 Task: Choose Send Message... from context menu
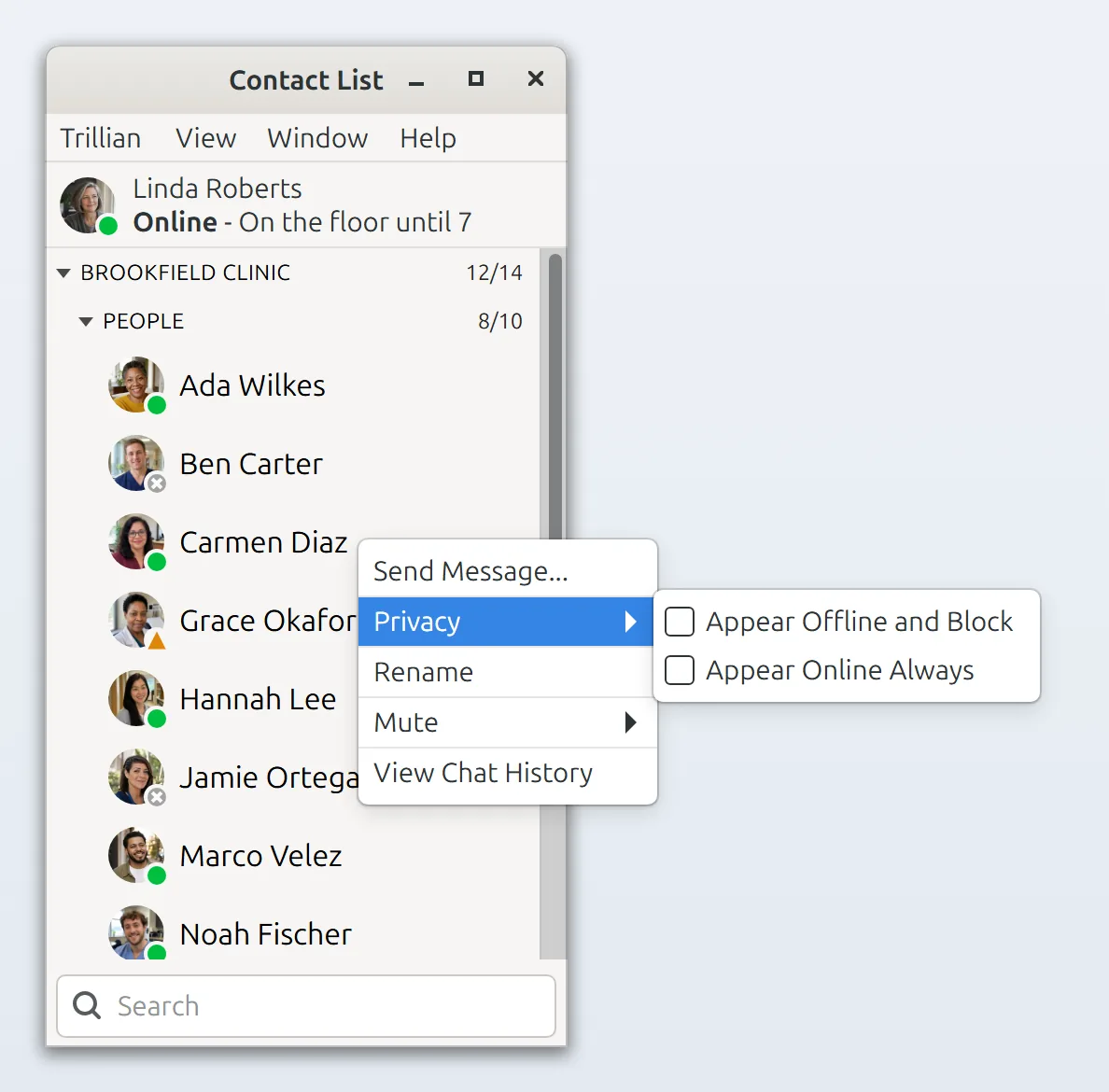pyautogui.click(x=508, y=571)
